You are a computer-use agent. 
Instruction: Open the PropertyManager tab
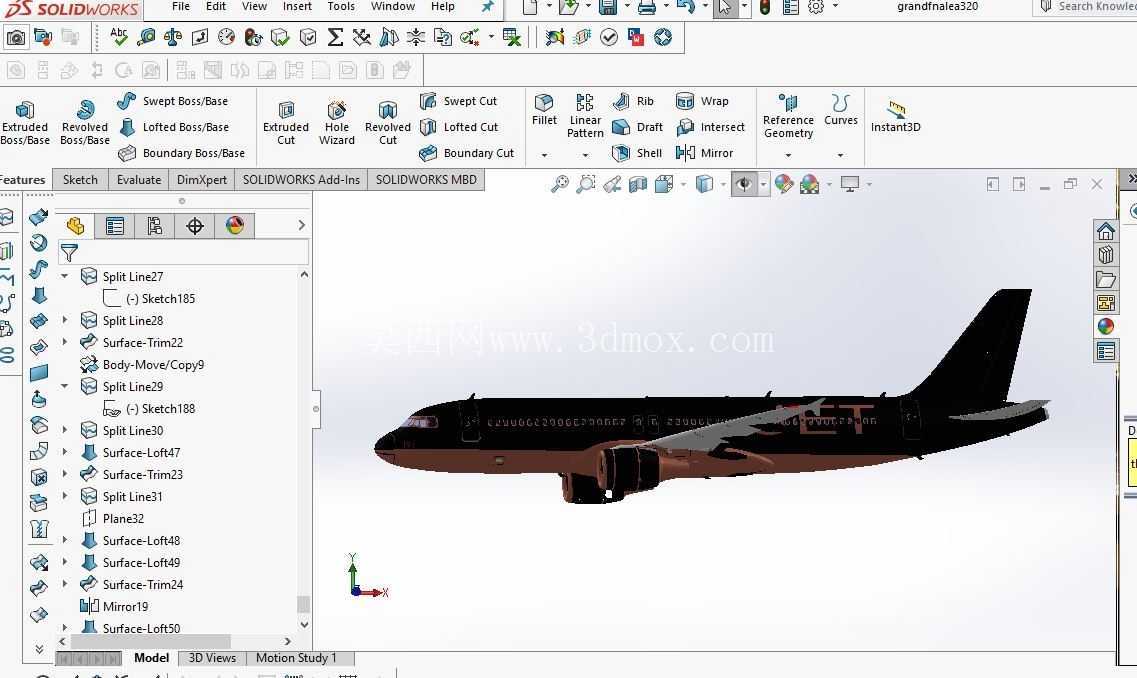(115, 226)
